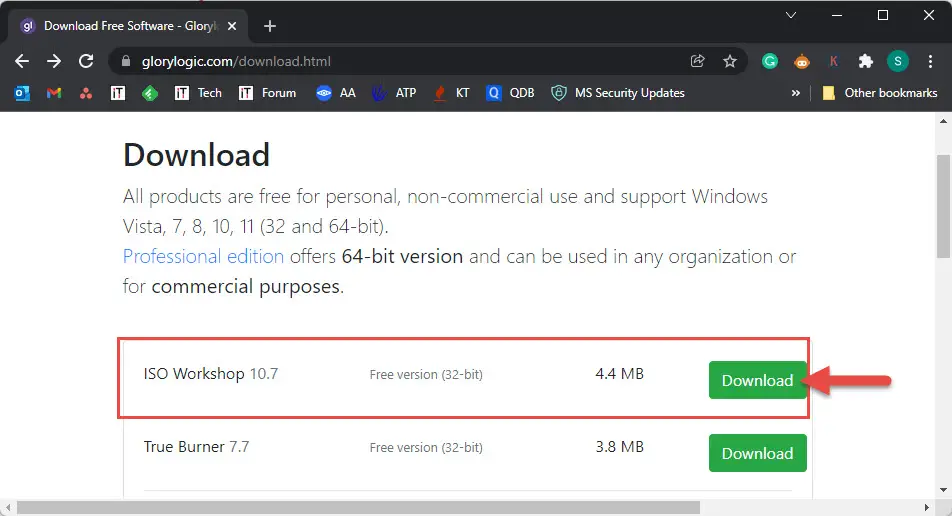Download True Burner 7.7
Screen dimensions: 952x516
tap(757, 453)
